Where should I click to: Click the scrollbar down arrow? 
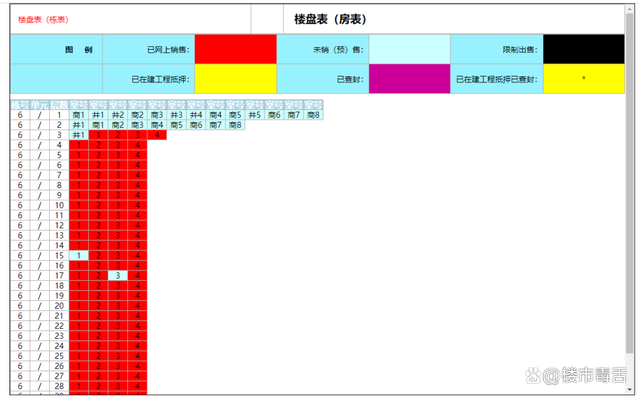[629, 389]
